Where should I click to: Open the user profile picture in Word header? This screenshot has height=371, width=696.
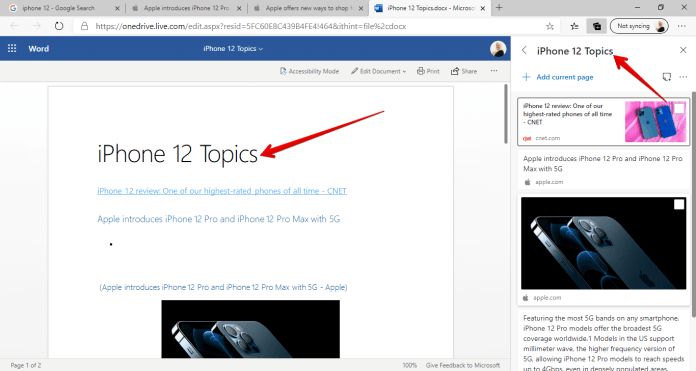pos(498,49)
